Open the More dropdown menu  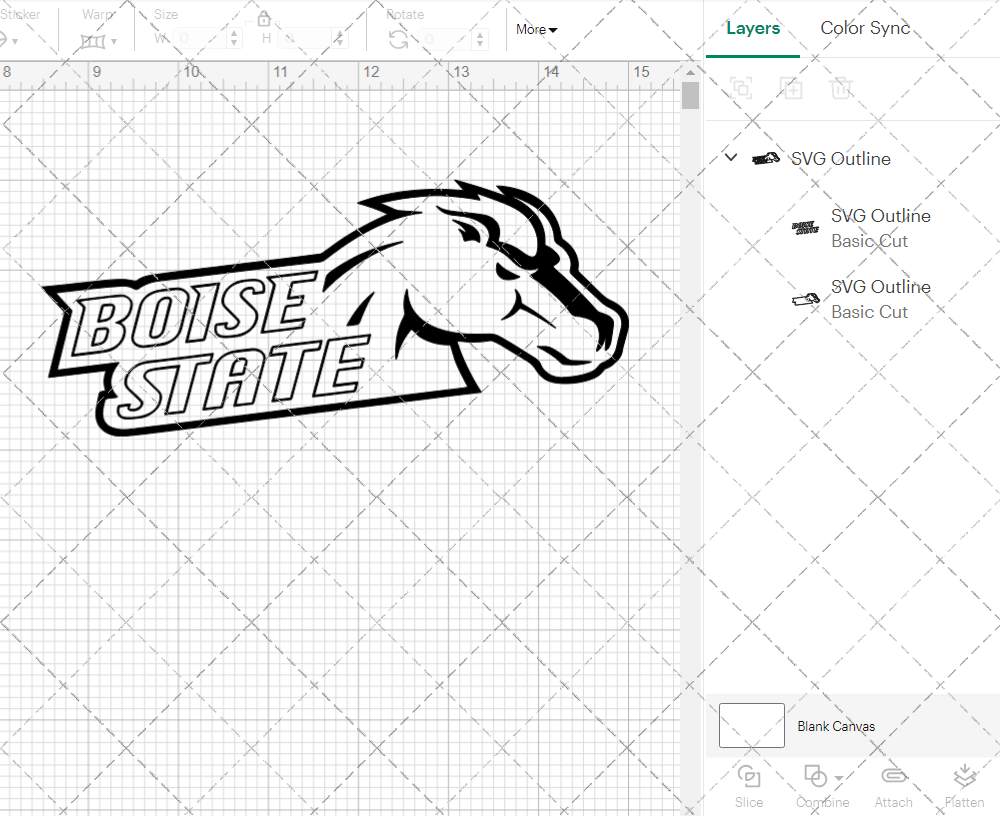(x=536, y=30)
